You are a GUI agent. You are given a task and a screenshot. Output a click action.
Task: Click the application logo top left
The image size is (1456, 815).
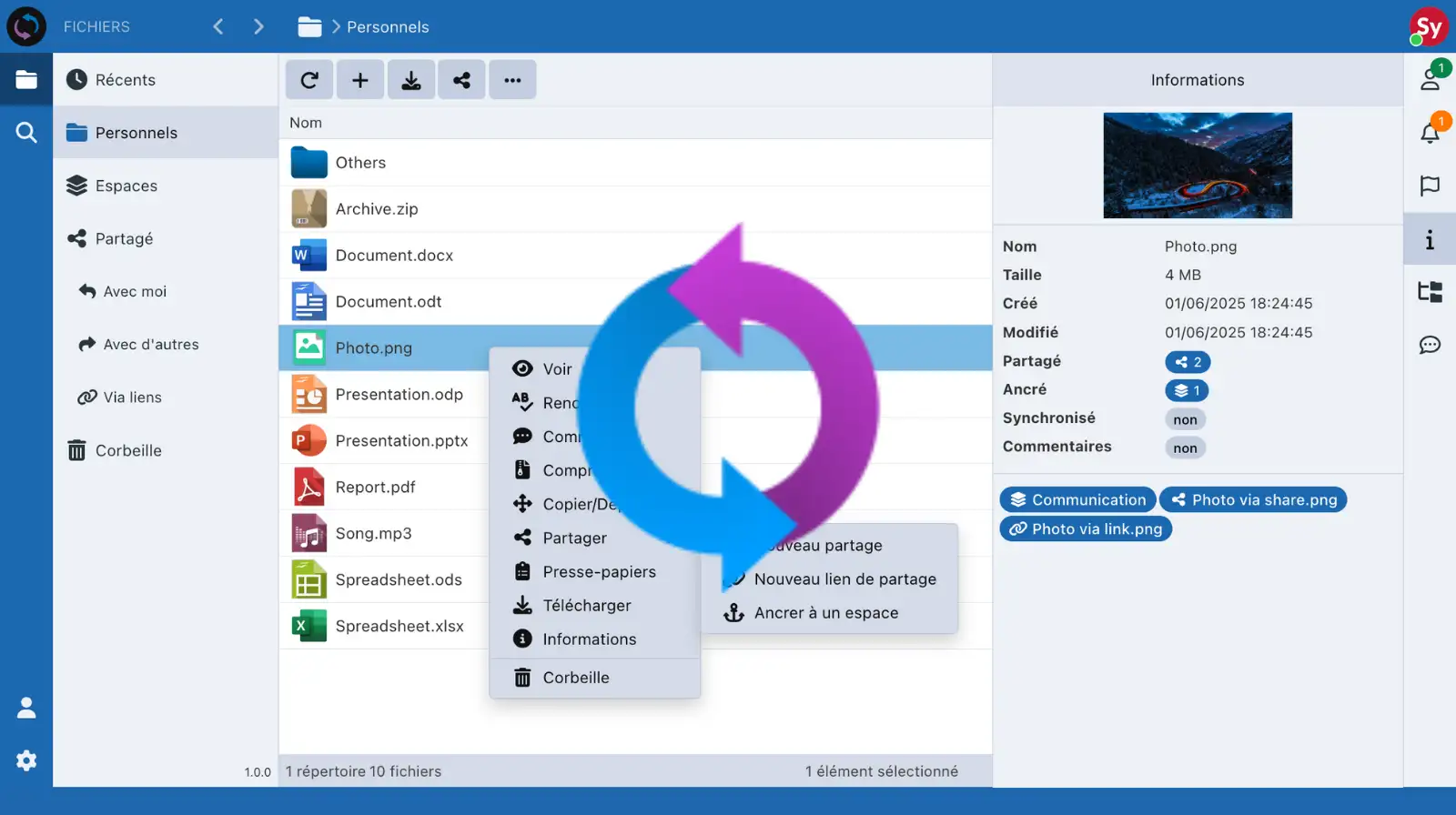26,26
